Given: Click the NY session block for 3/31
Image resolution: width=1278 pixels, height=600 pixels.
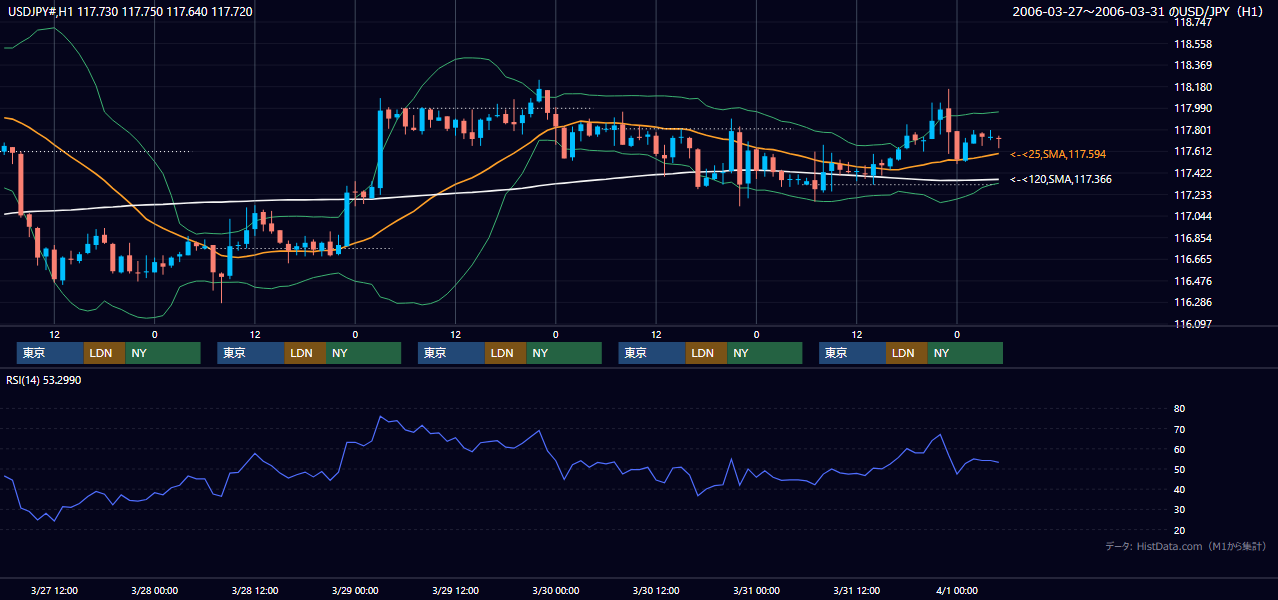Looking at the screenshot, I should pyautogui.click(x=965, y=353).
